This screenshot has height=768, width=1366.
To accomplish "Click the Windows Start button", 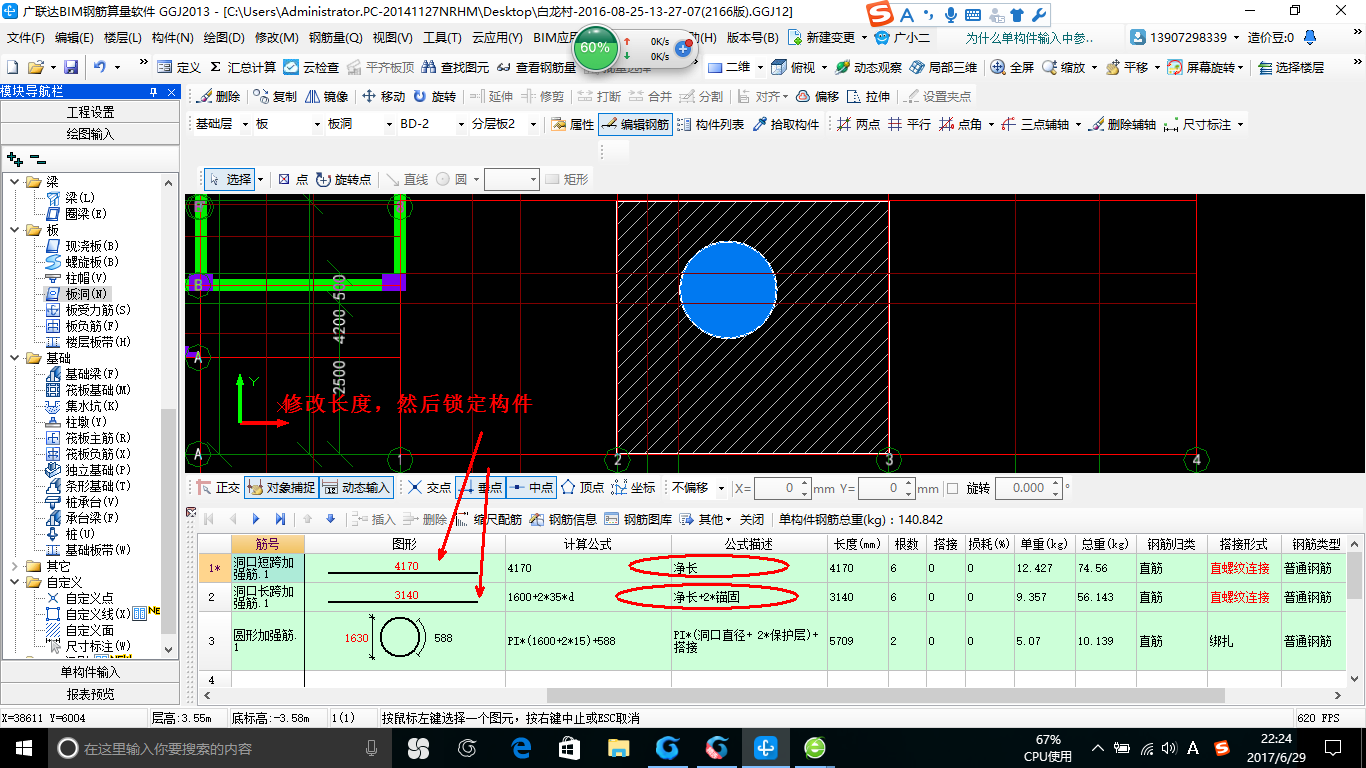I will [23, 747].
